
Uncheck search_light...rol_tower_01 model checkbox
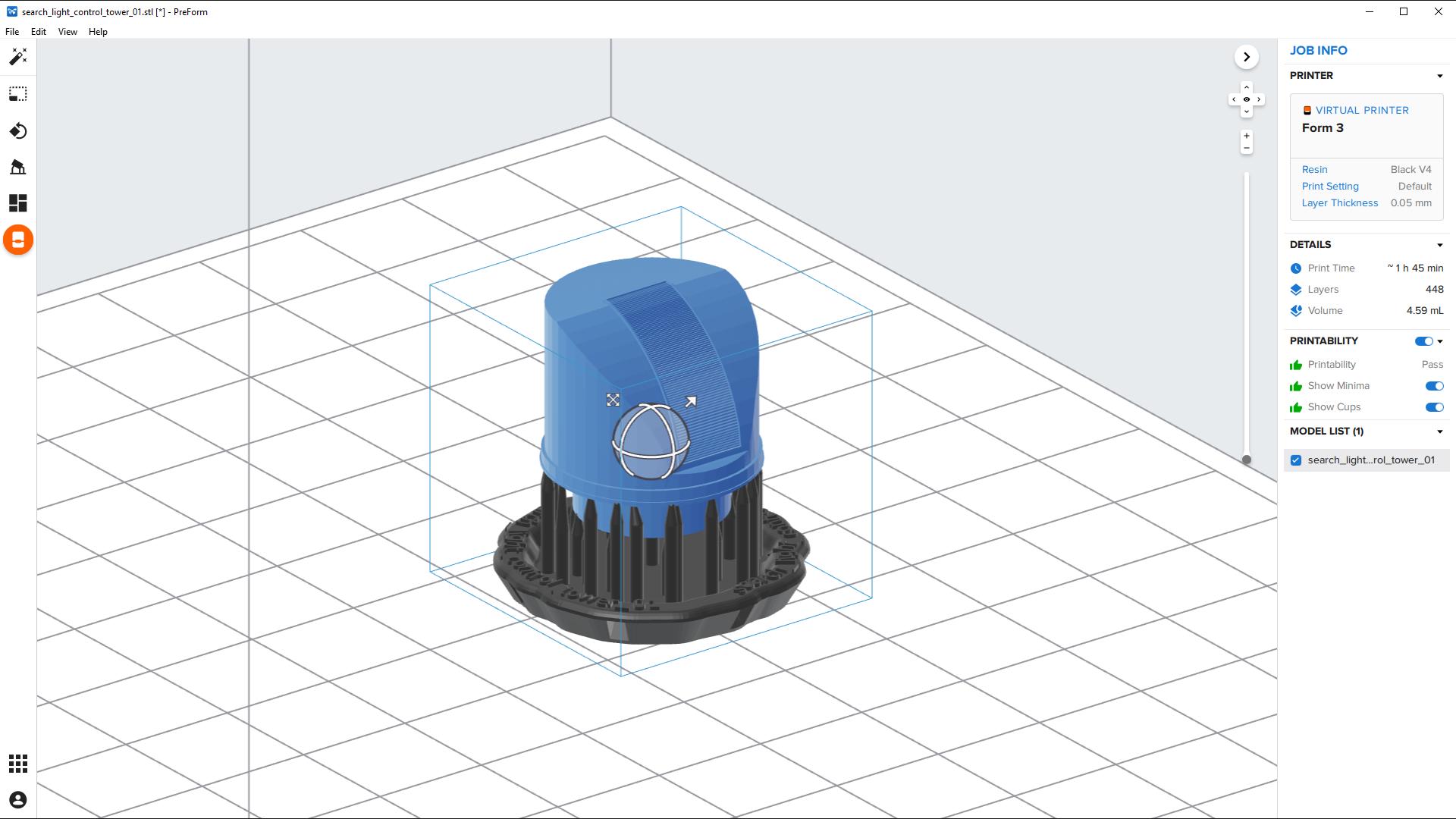(1296, 460)
